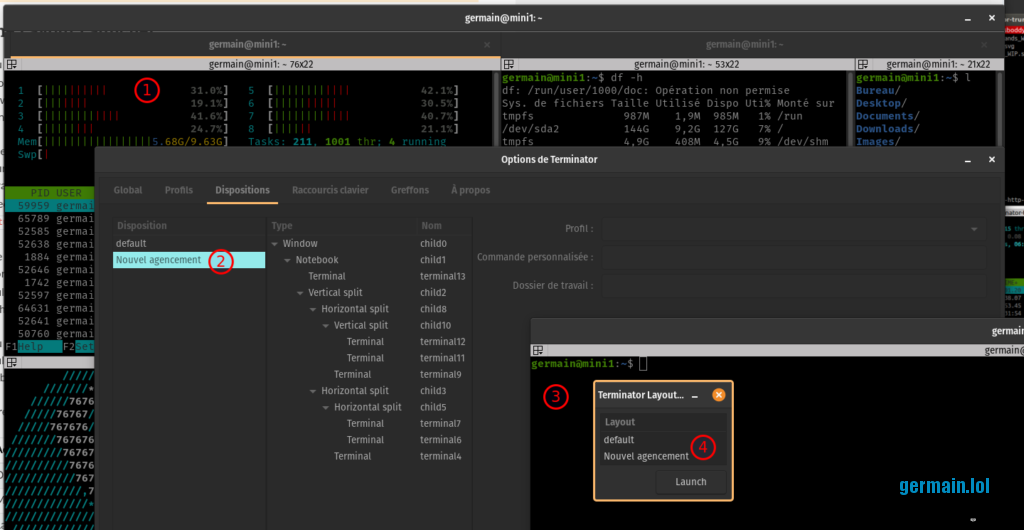The image size is (1024, 530).
Task: Select the Terminal row named terminal4
Action: [369, 456]
